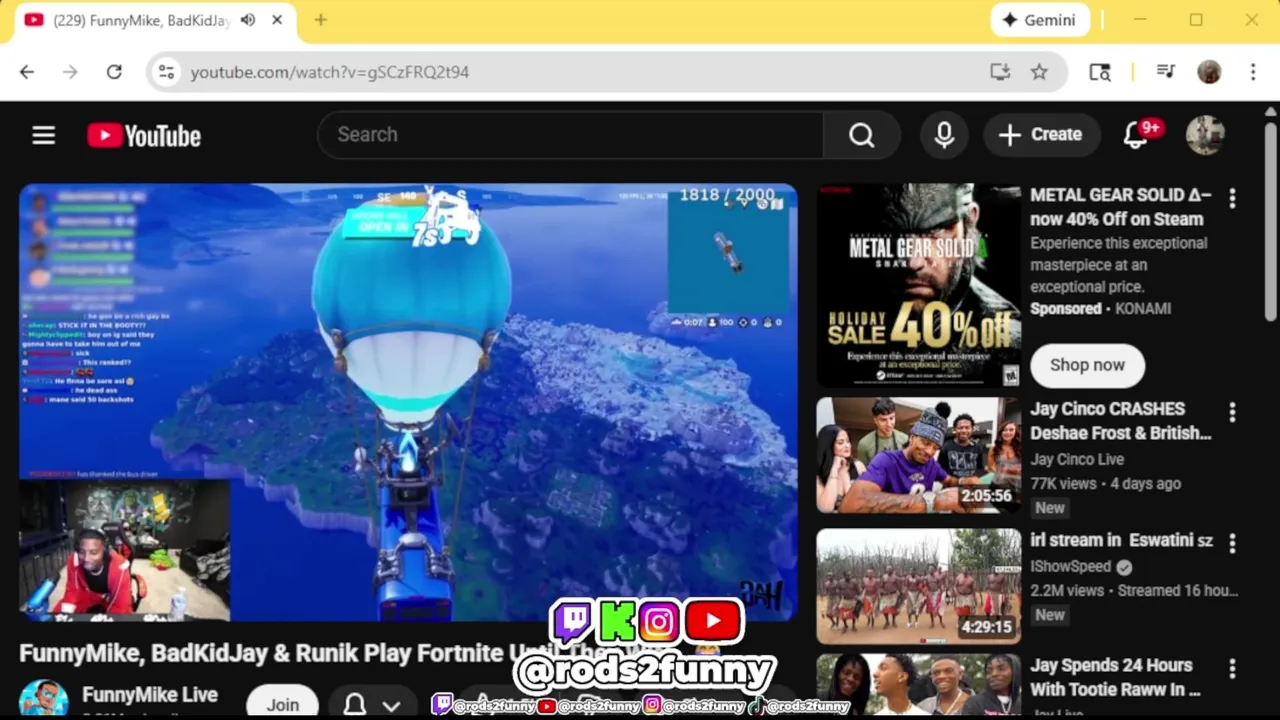1280x720 pixels.
Task: Click the Fortnite video player
Action: (x=408, y=403)
